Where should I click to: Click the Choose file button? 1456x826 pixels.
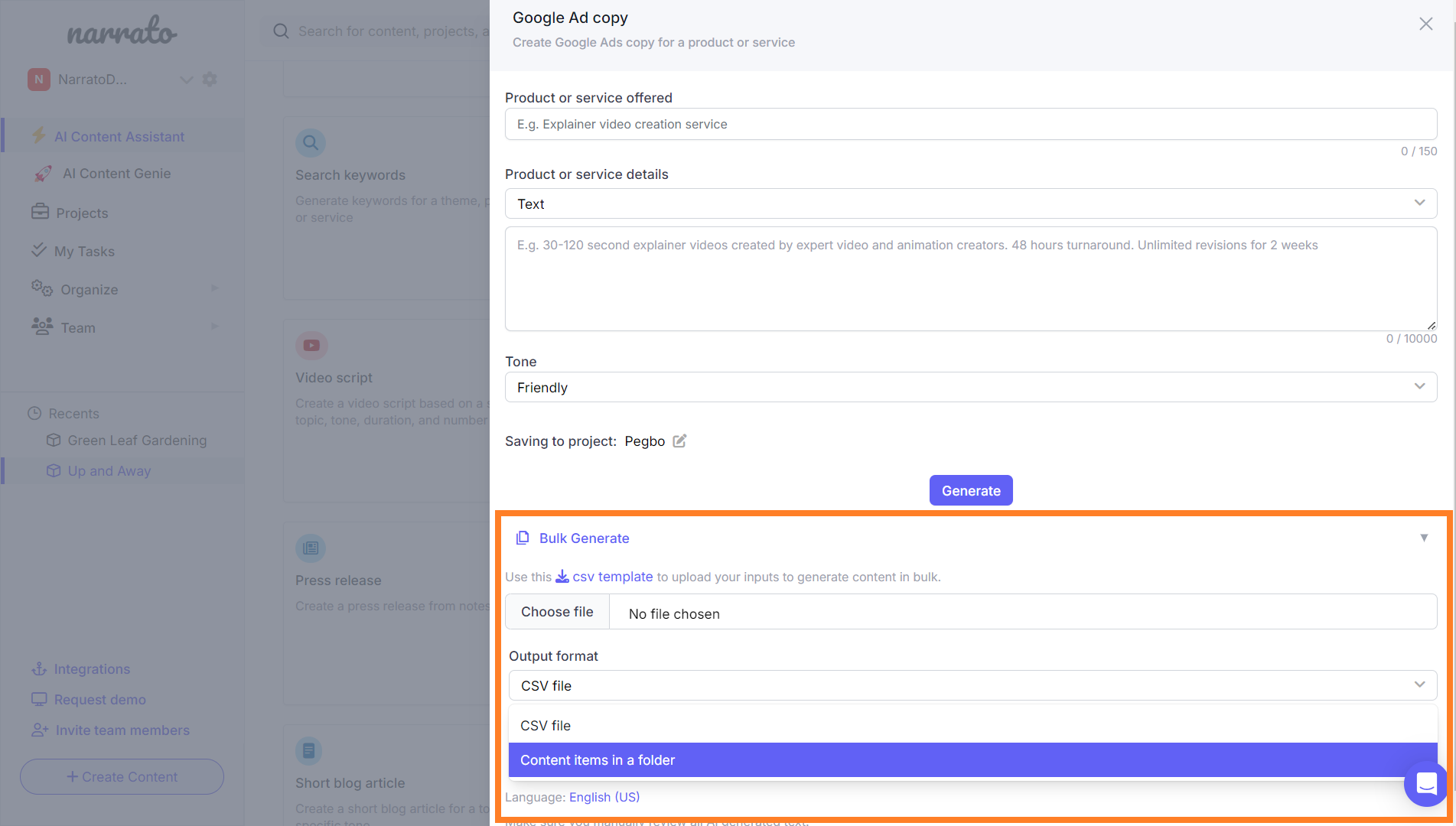[557, 611]
